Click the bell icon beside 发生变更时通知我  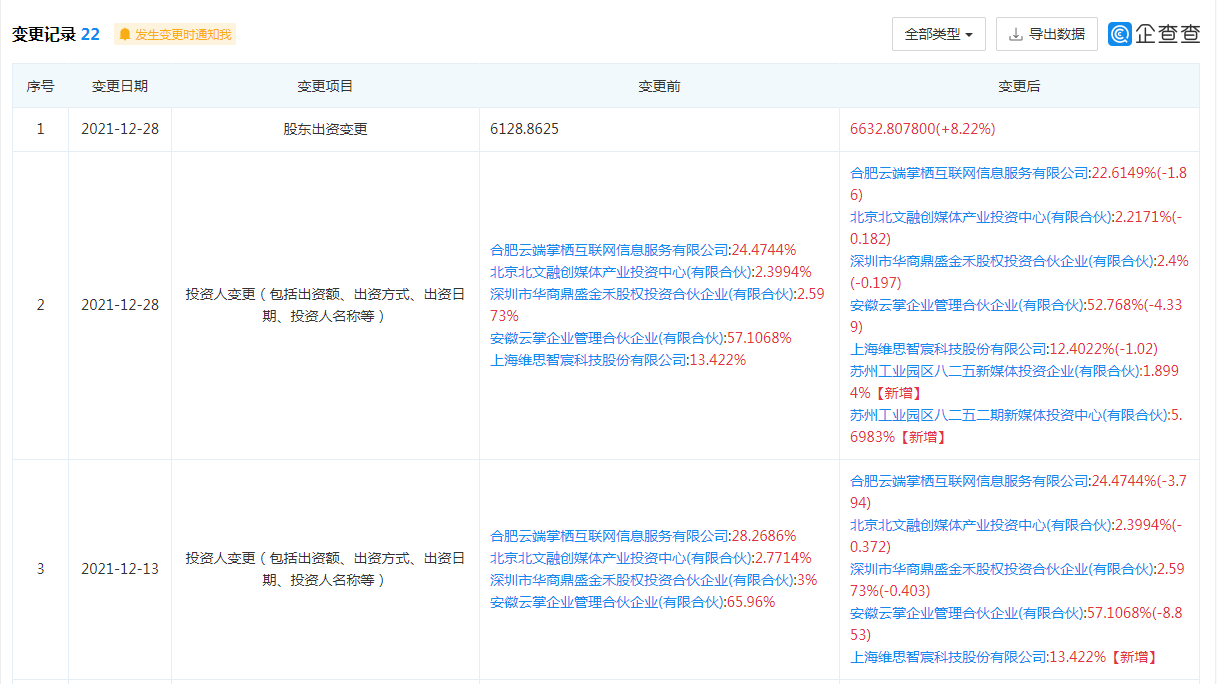(x=125, y=34)
